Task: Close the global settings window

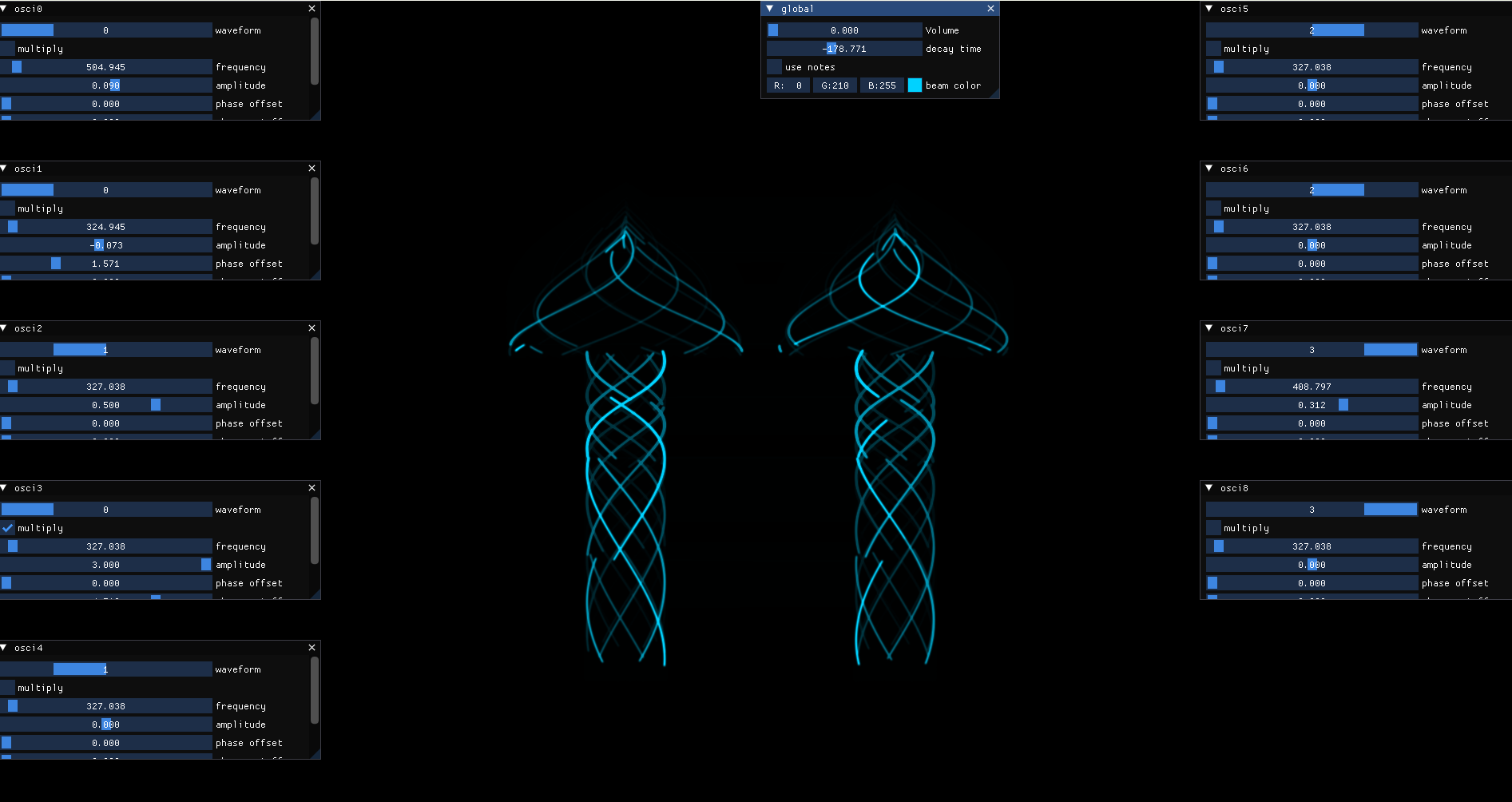Action: click(990, 9)
